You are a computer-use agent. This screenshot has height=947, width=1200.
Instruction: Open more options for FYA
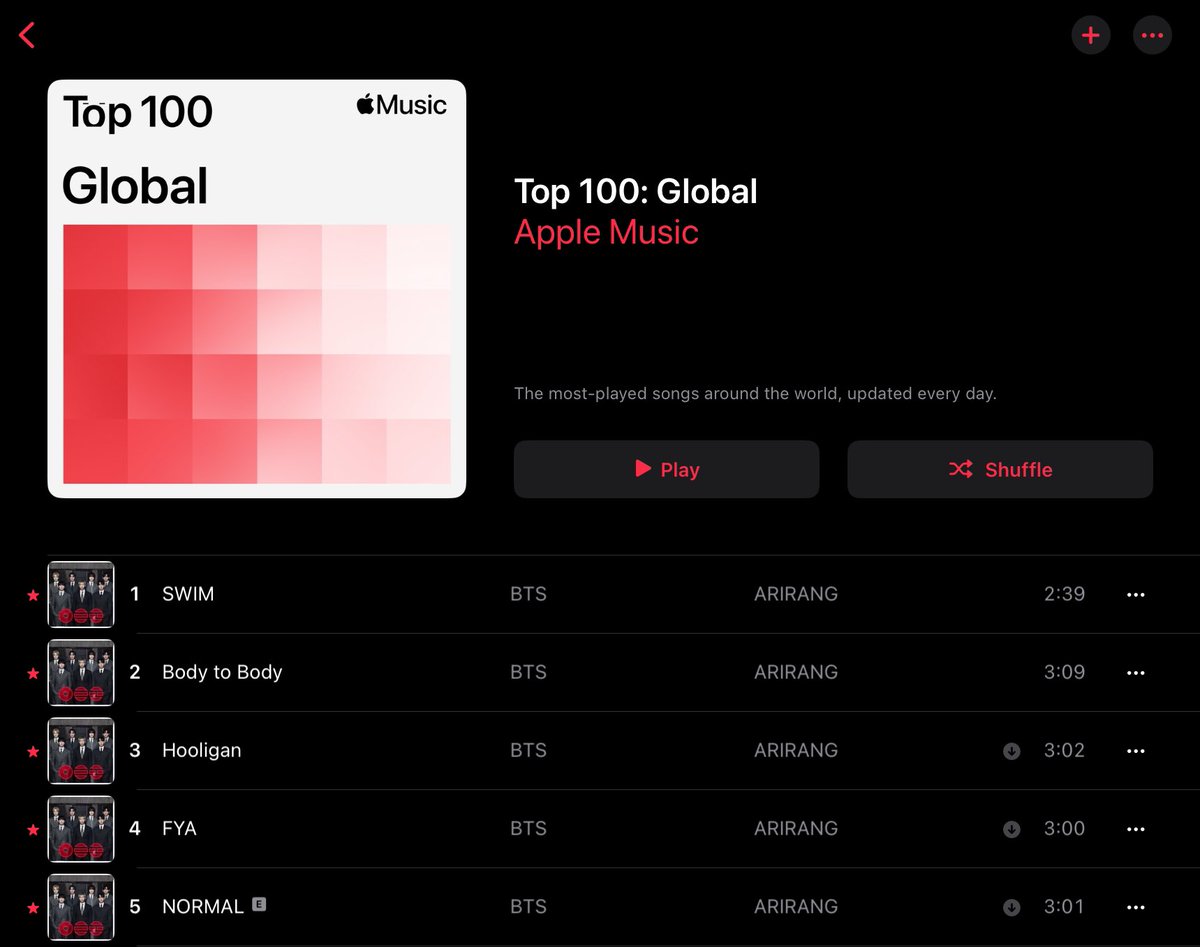(x=1135, y=828)
